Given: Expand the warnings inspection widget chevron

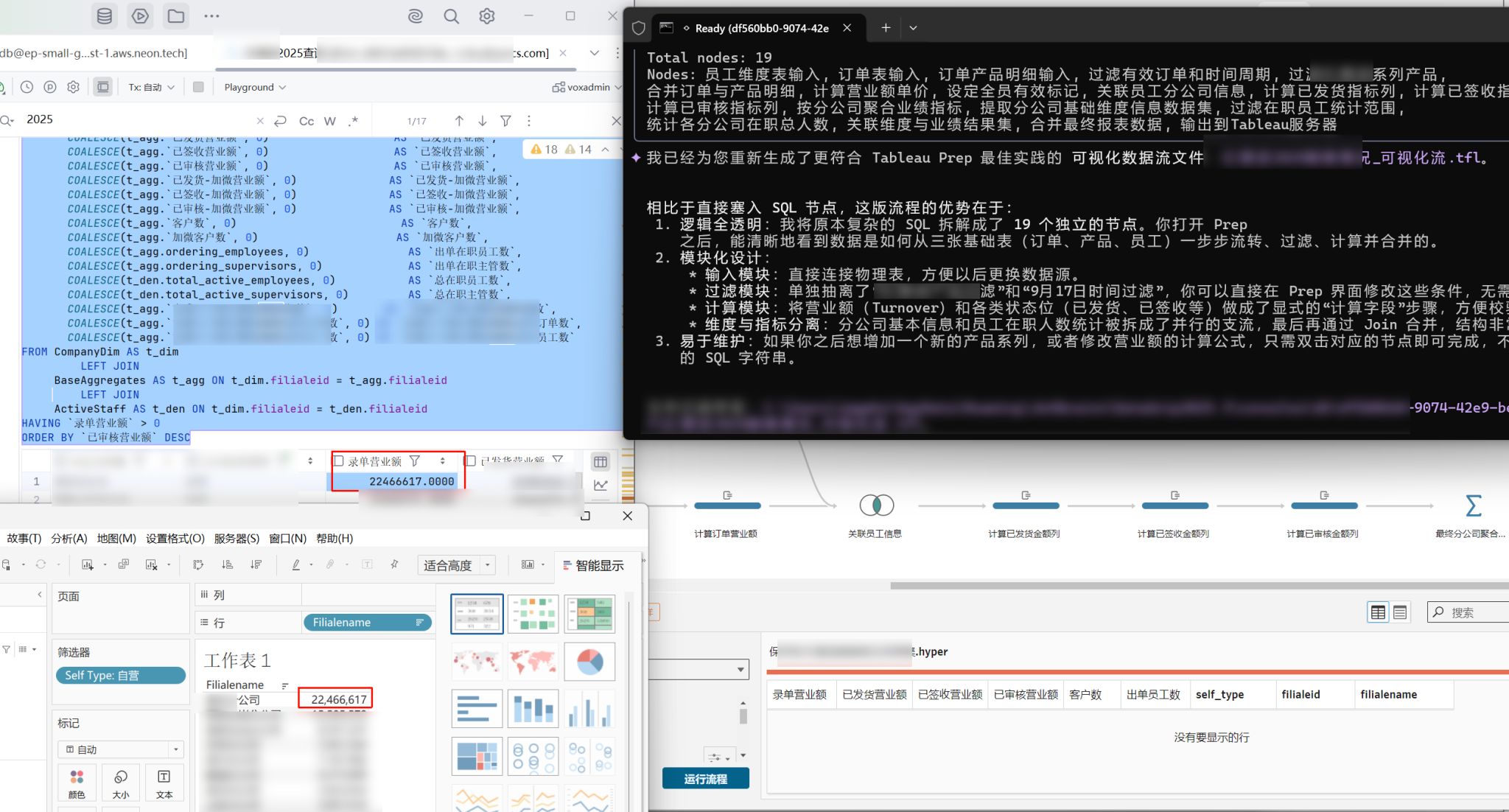Looking at the screenshot, I should point(605,150).
